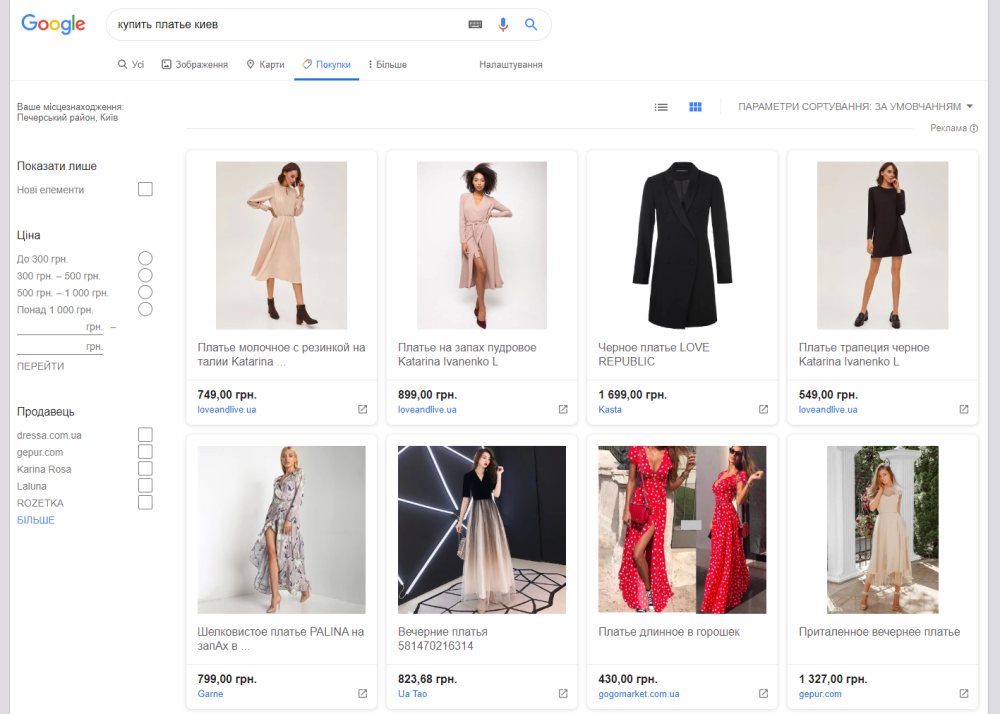1000x714 pixels.
Task: Expand seller list with БІЛЬШЕ link
Action: tap(36, 520)
